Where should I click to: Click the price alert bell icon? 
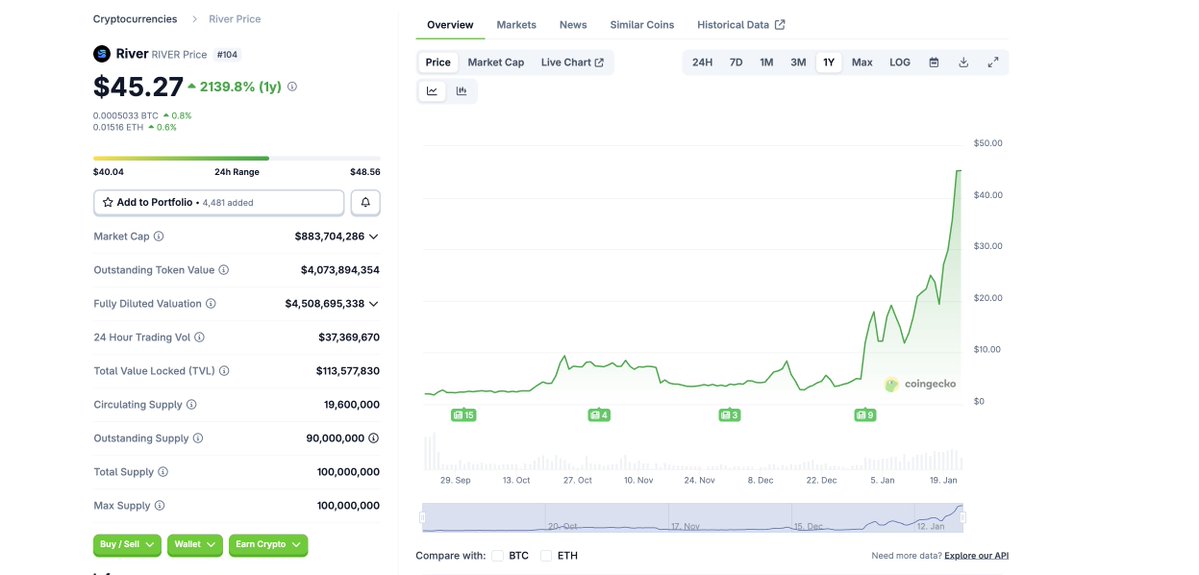click(365, 202)
